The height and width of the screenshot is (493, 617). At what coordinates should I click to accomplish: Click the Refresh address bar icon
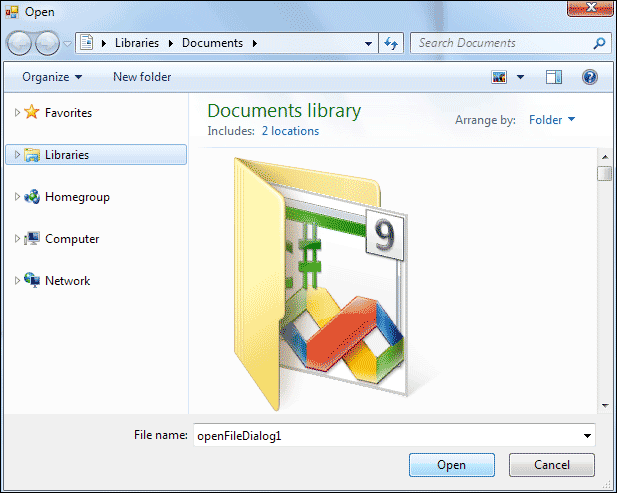coord(391,43)
